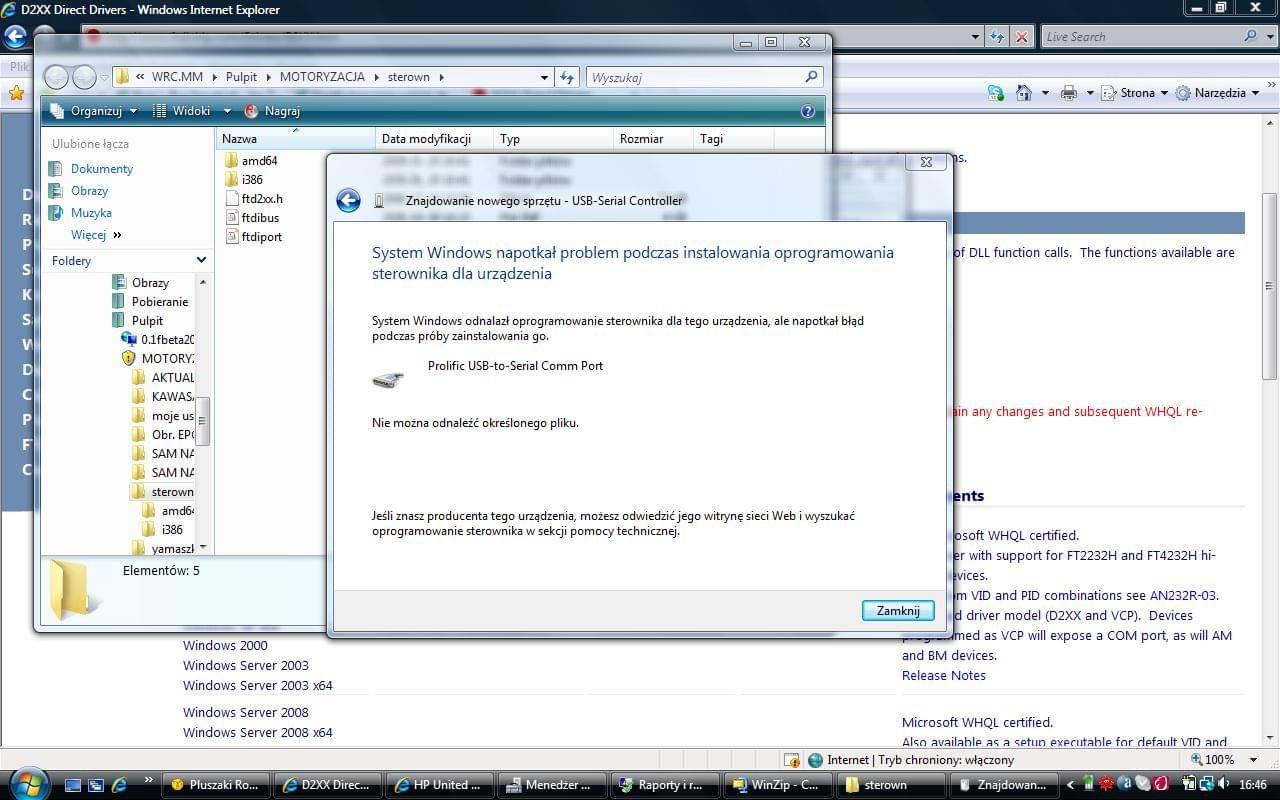1280x800 pixels.
Task: Stop loading the IE page
Action: click(x=1021, y=36)
